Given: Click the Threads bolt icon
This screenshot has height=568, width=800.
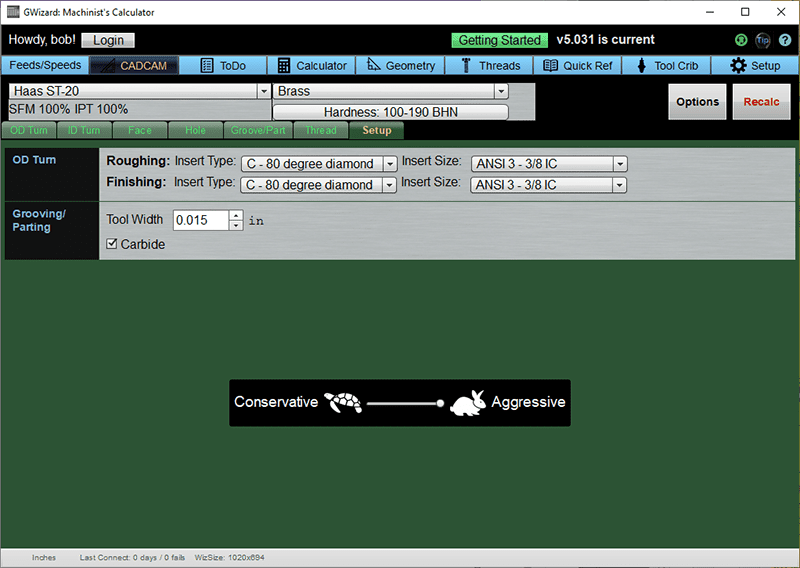Looking at the screenshot, I should click(x=466, y=65).
